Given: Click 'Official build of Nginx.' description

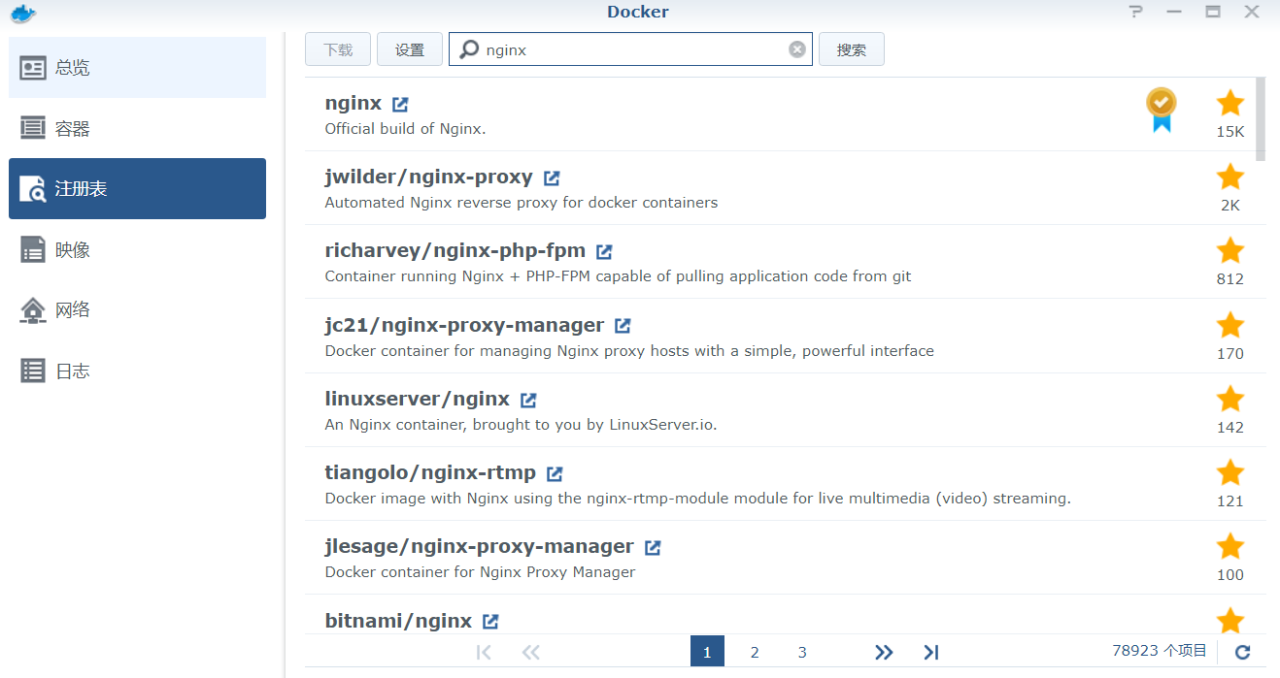Looking at the screenshot, I should point(405,129).
